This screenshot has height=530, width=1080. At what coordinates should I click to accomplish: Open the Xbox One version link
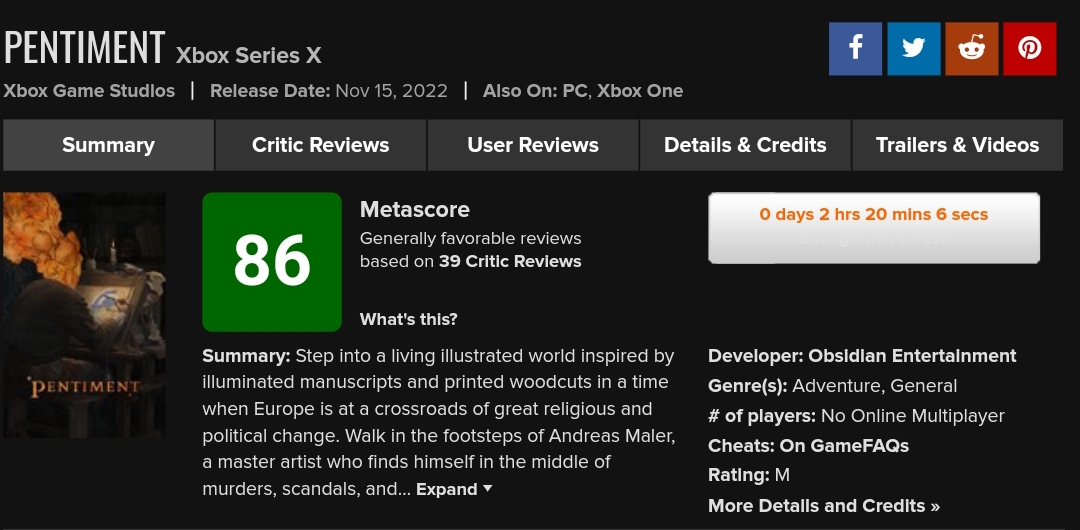click(640, 91)
